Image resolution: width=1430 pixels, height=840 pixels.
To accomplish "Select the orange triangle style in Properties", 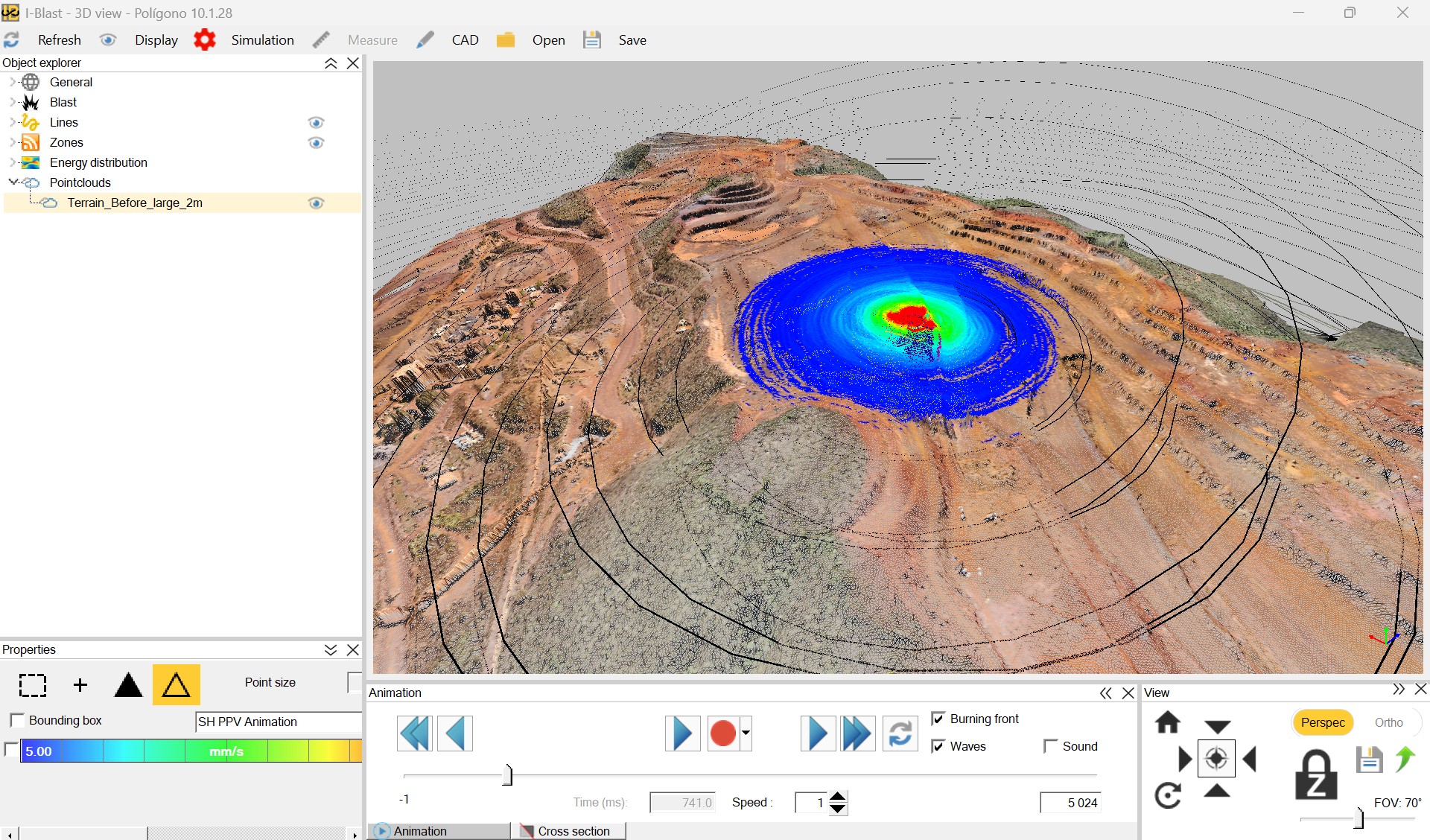I will coord(176,684).
